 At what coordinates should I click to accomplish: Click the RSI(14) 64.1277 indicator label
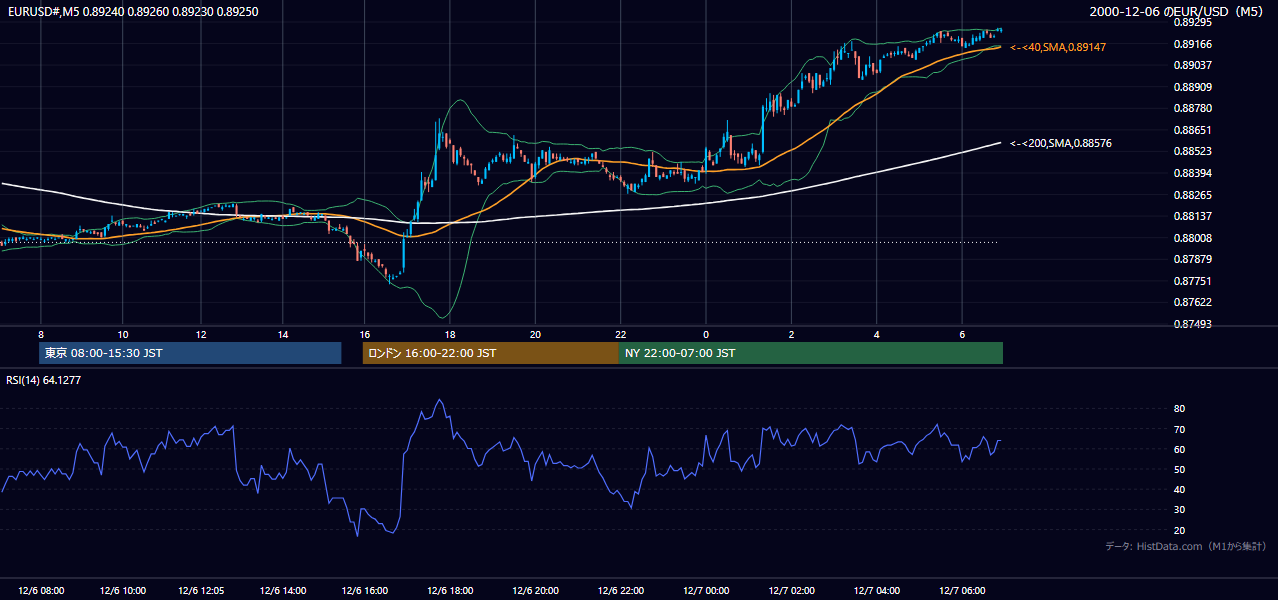(45, 380)
